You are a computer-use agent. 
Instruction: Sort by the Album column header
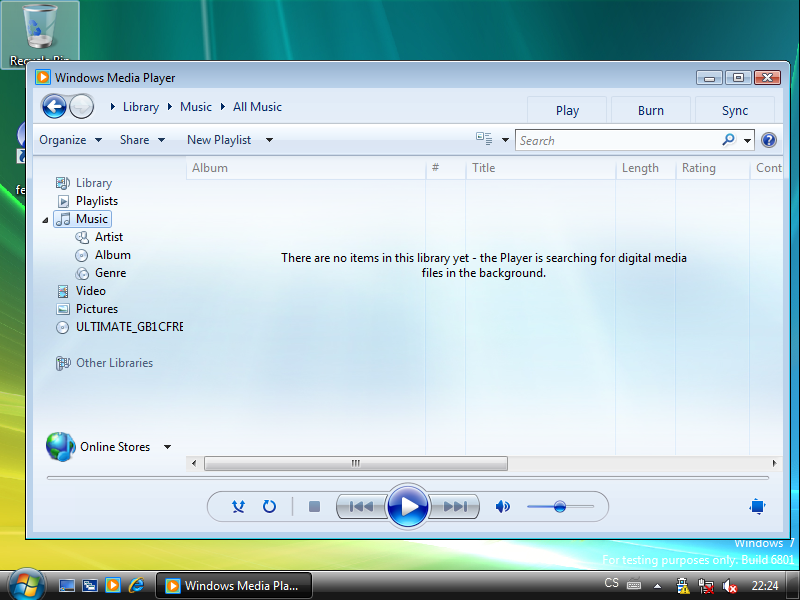point(306,168)
